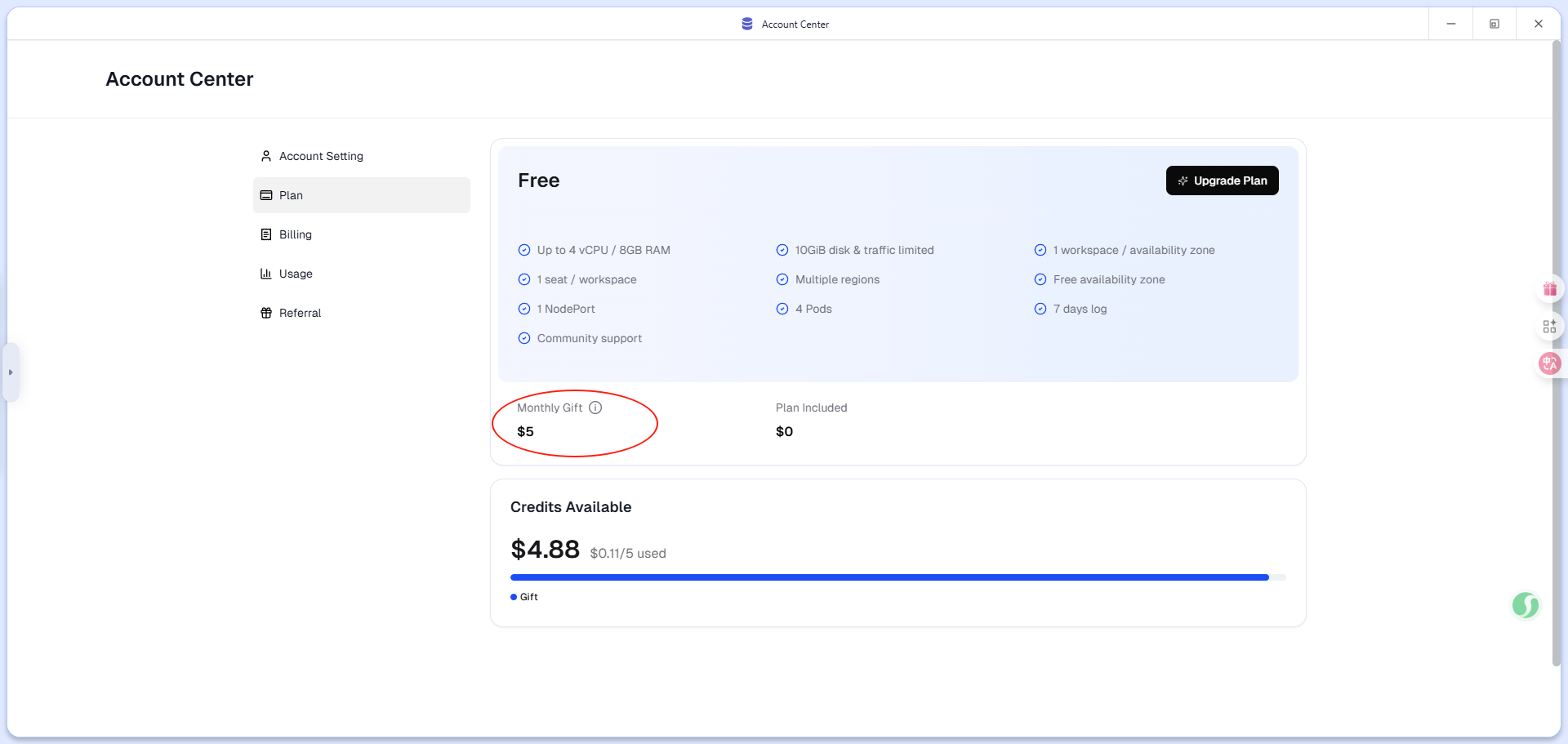This screenshot has width=1568, height=744.
Task: Click the vertical scrollbar on the right
Action: tap(1556, 351)
